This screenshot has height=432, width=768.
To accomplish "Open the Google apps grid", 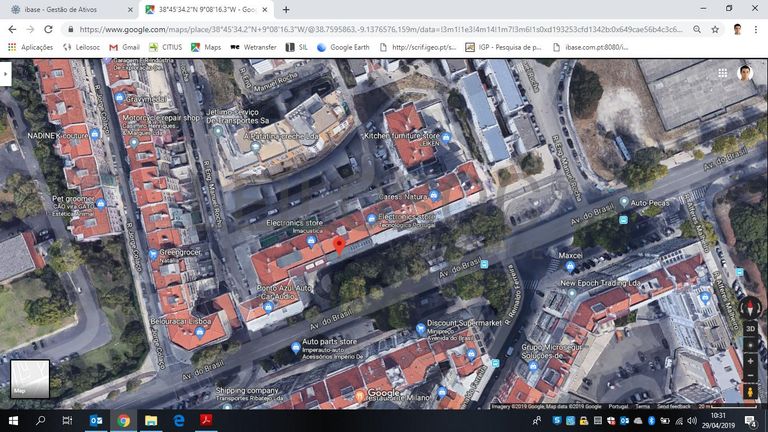I will (x=722, y=73).
